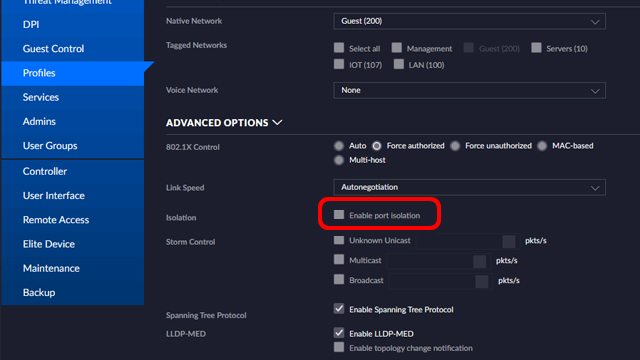This screenshot has height=360, width=640.
Task: Open the Voice Network dropdown
Action: [x=469, y=90]
